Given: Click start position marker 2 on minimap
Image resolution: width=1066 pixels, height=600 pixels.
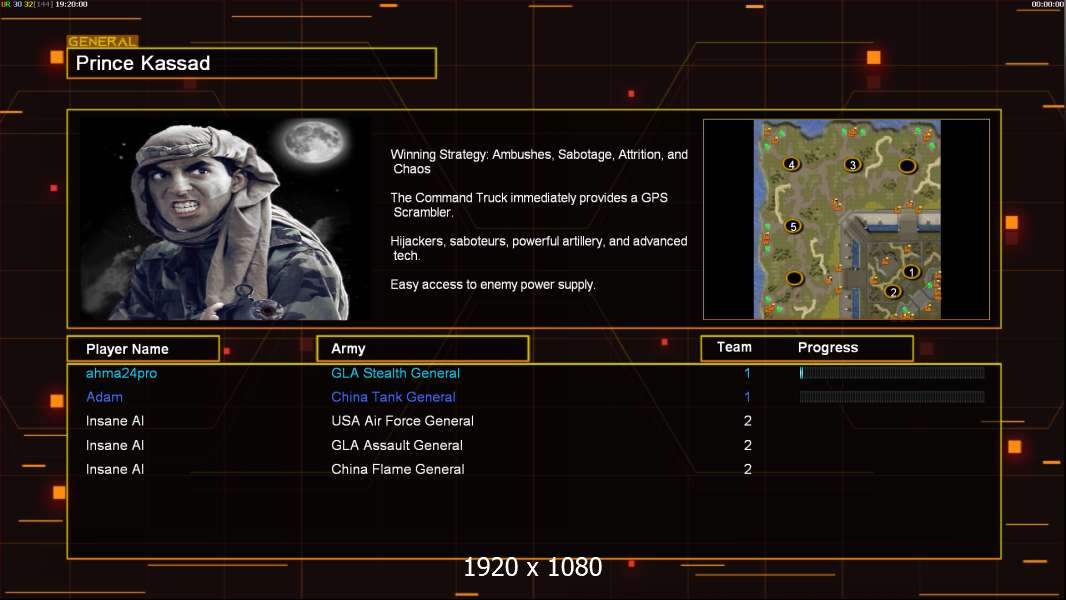Looking at the screenshot, I should (893, 292).
